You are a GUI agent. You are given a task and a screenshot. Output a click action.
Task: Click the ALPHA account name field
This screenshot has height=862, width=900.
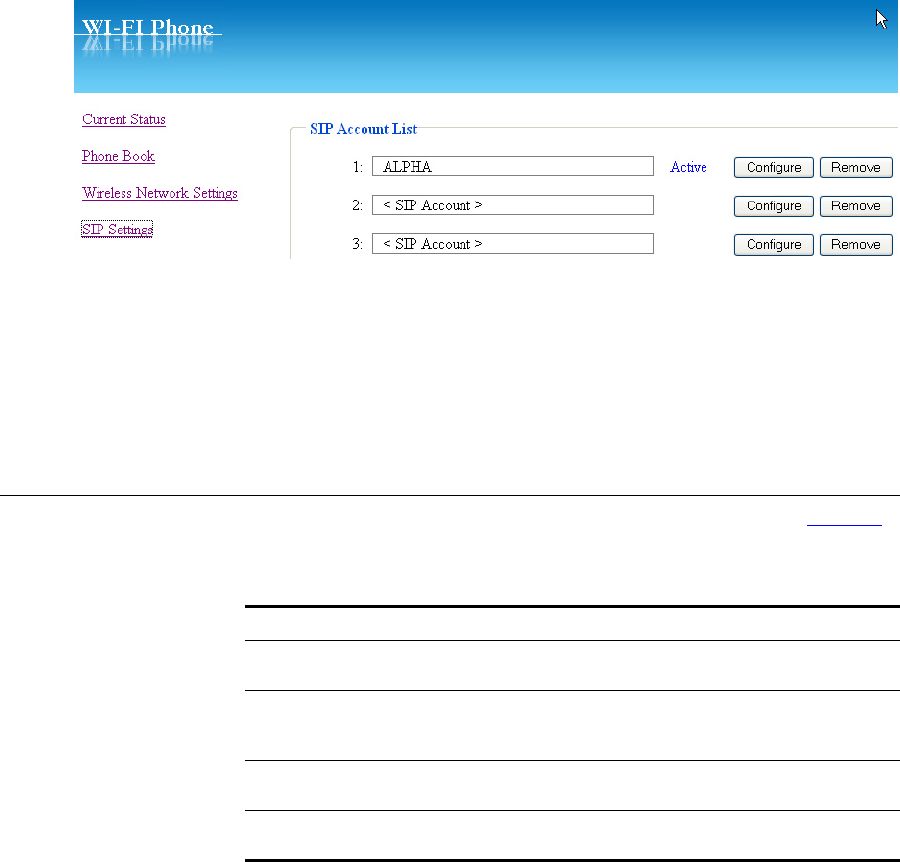tap(513, 166)
